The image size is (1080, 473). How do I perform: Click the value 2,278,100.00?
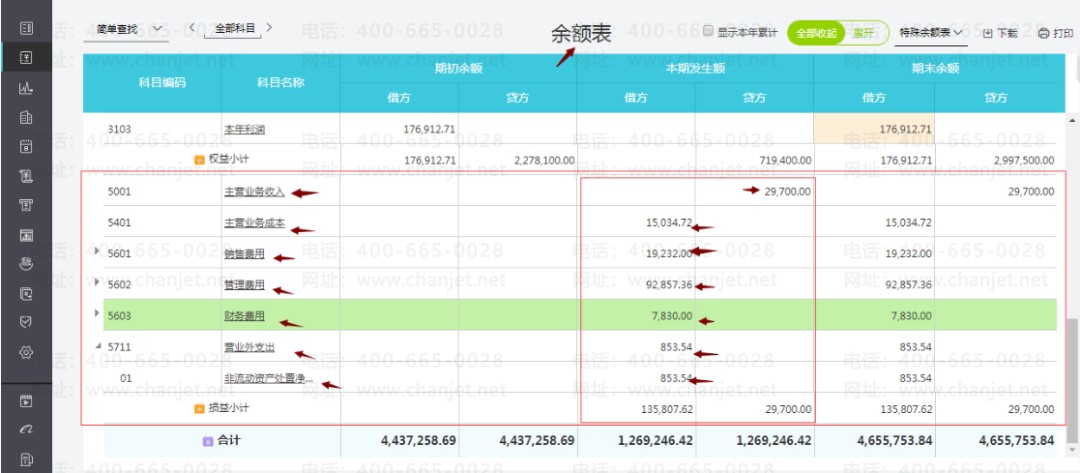(x=544, y=160)
